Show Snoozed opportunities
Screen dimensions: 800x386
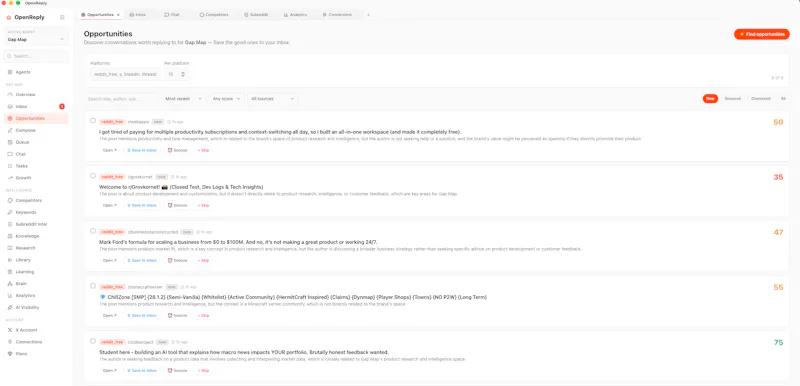tap(733, 99)
